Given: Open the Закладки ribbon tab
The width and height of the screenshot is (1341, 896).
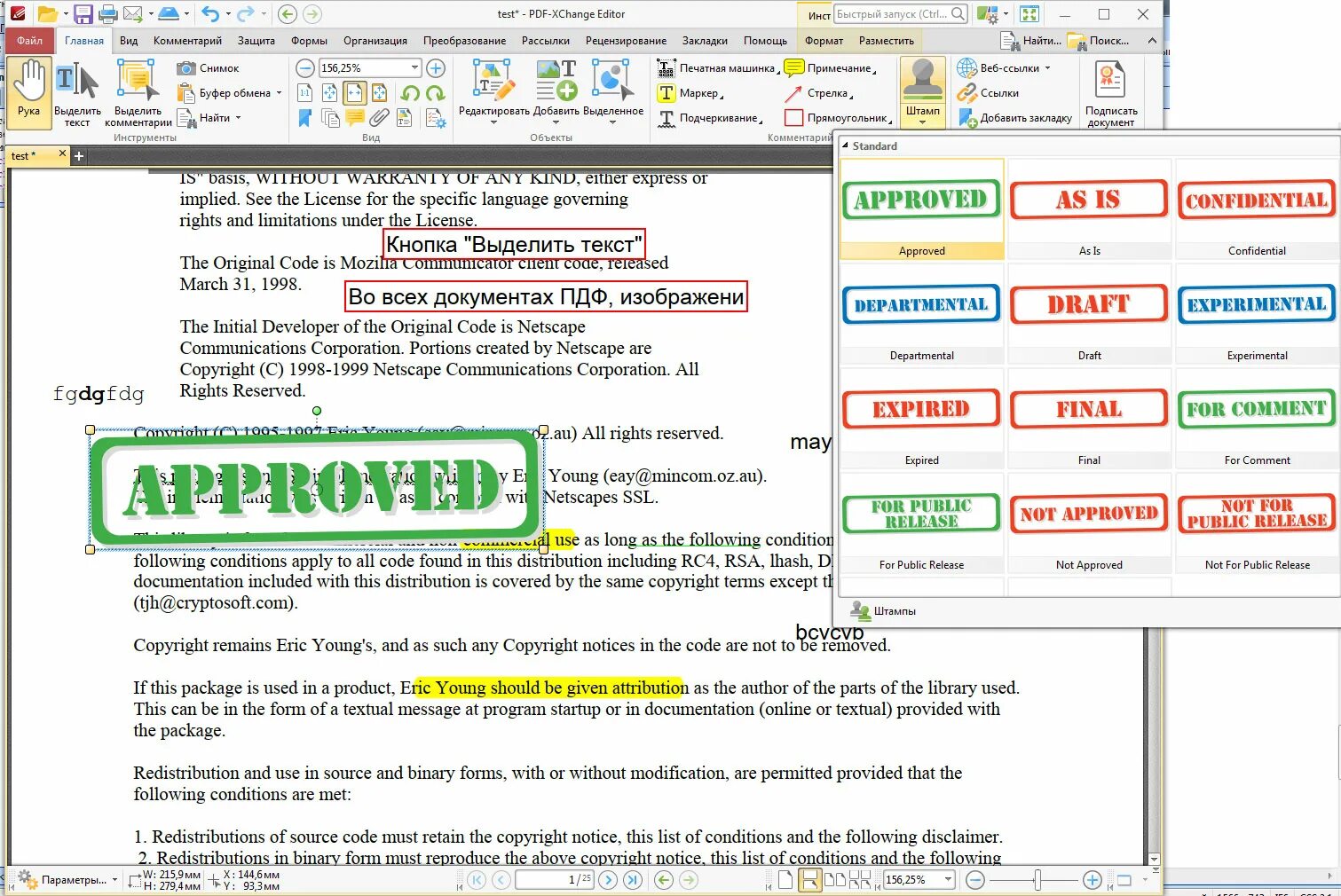Looking at the screenshot, I should point(705,41).
